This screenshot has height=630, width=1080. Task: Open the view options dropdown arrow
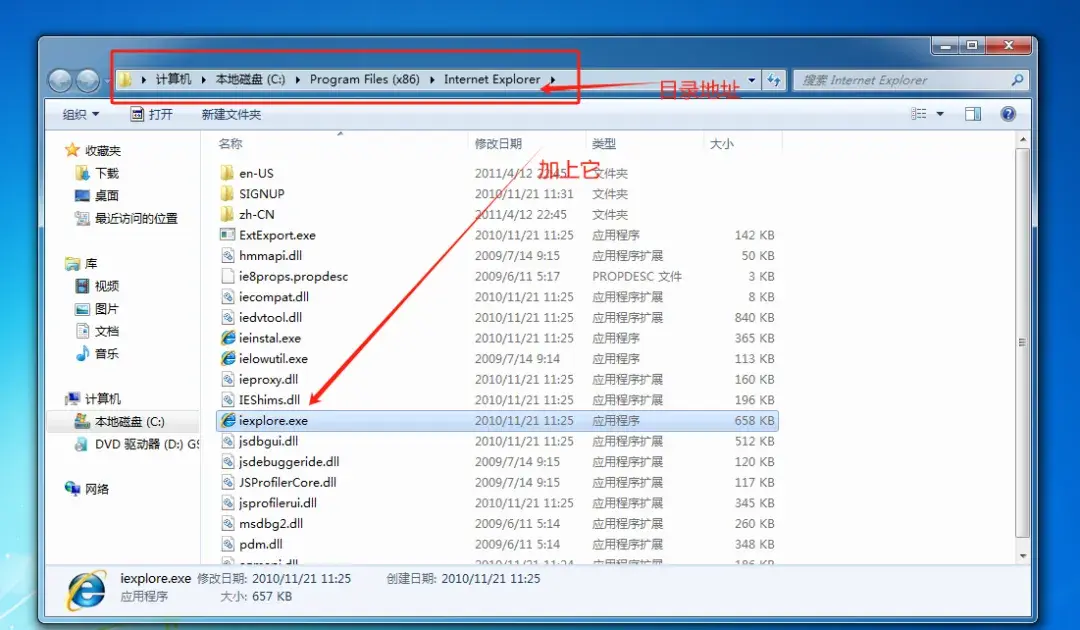pyautogui.click(x=940, y=115)
